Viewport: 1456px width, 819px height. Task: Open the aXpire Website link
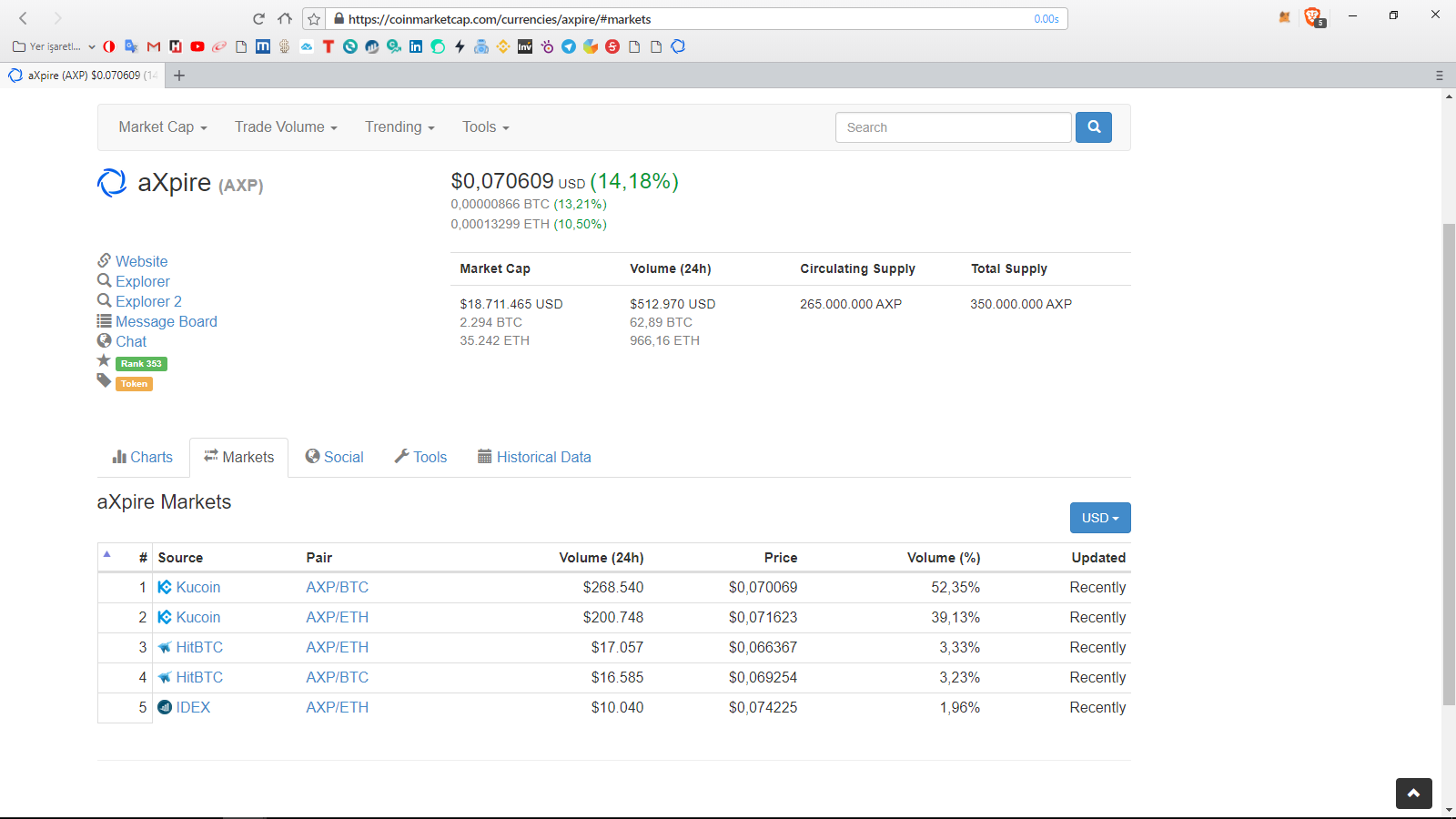point(141,261)
